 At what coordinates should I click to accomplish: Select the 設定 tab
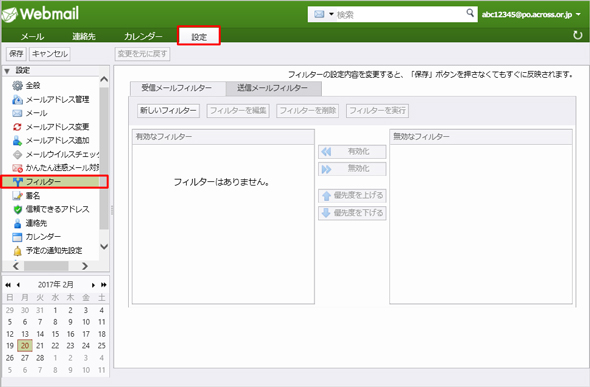click(x=199, y=36)
